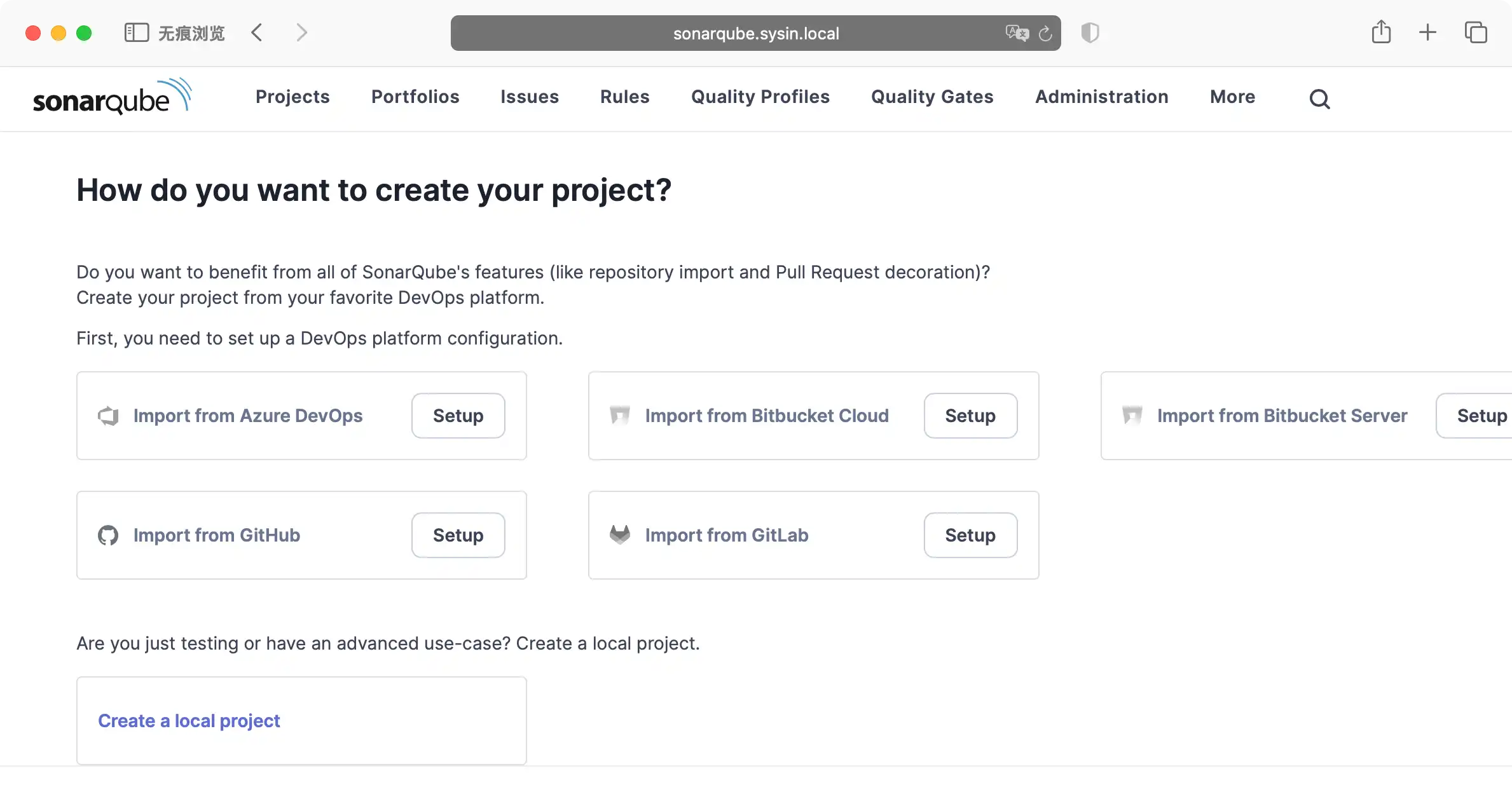
Task: Click the address bar input field
Action: pyautogui.click(x=755, y=32)
